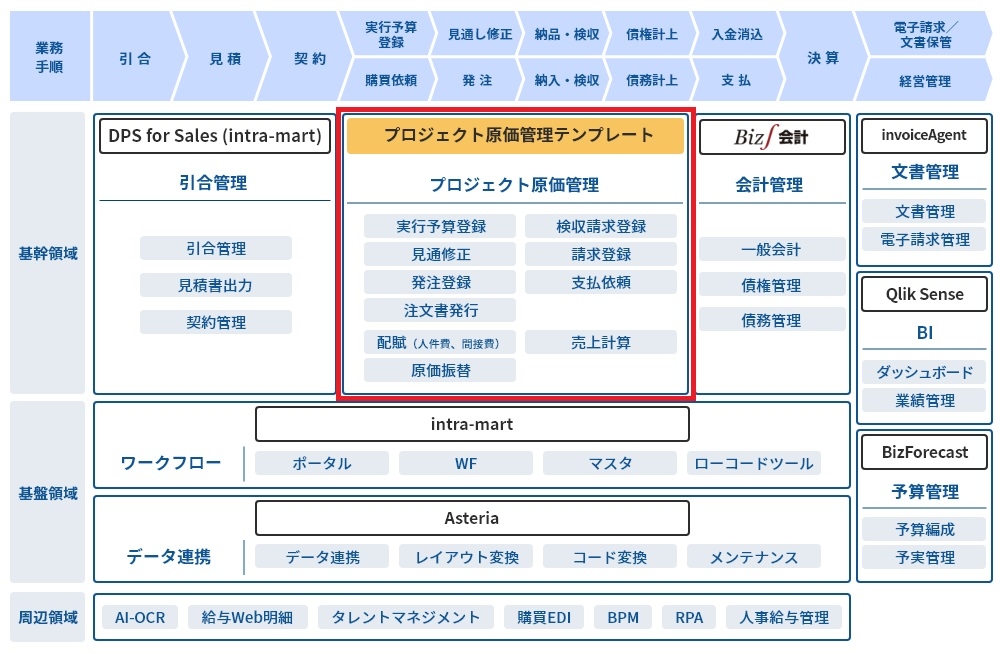Click the ダッシュボード item under BI
The image size is (1000, 654).
[x=924, y=372]
